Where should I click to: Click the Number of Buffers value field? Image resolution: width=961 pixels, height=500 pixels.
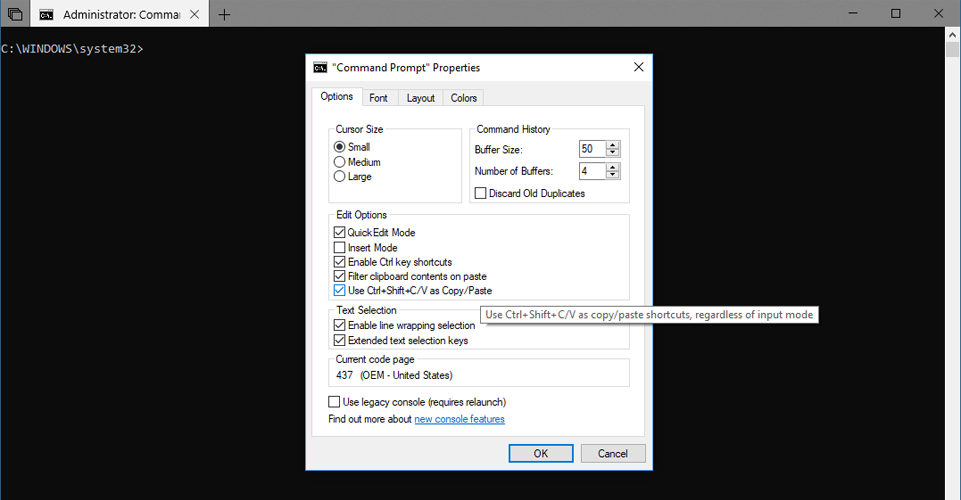593,171
